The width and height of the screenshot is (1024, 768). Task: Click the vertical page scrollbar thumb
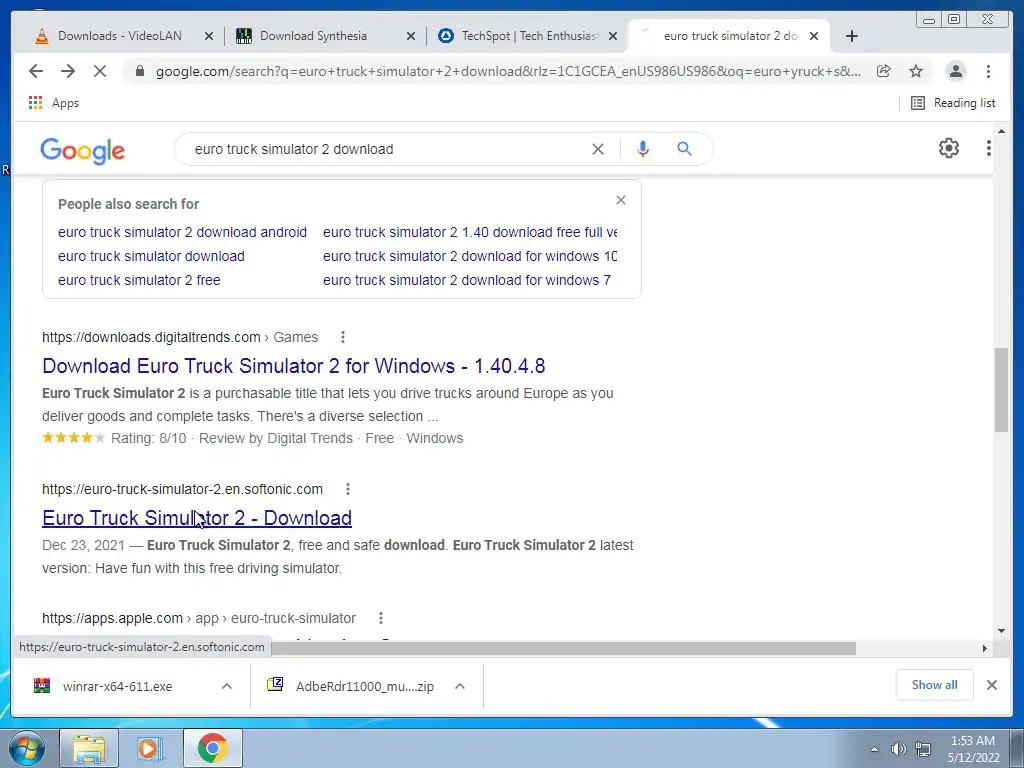(x=1002, y=390)
